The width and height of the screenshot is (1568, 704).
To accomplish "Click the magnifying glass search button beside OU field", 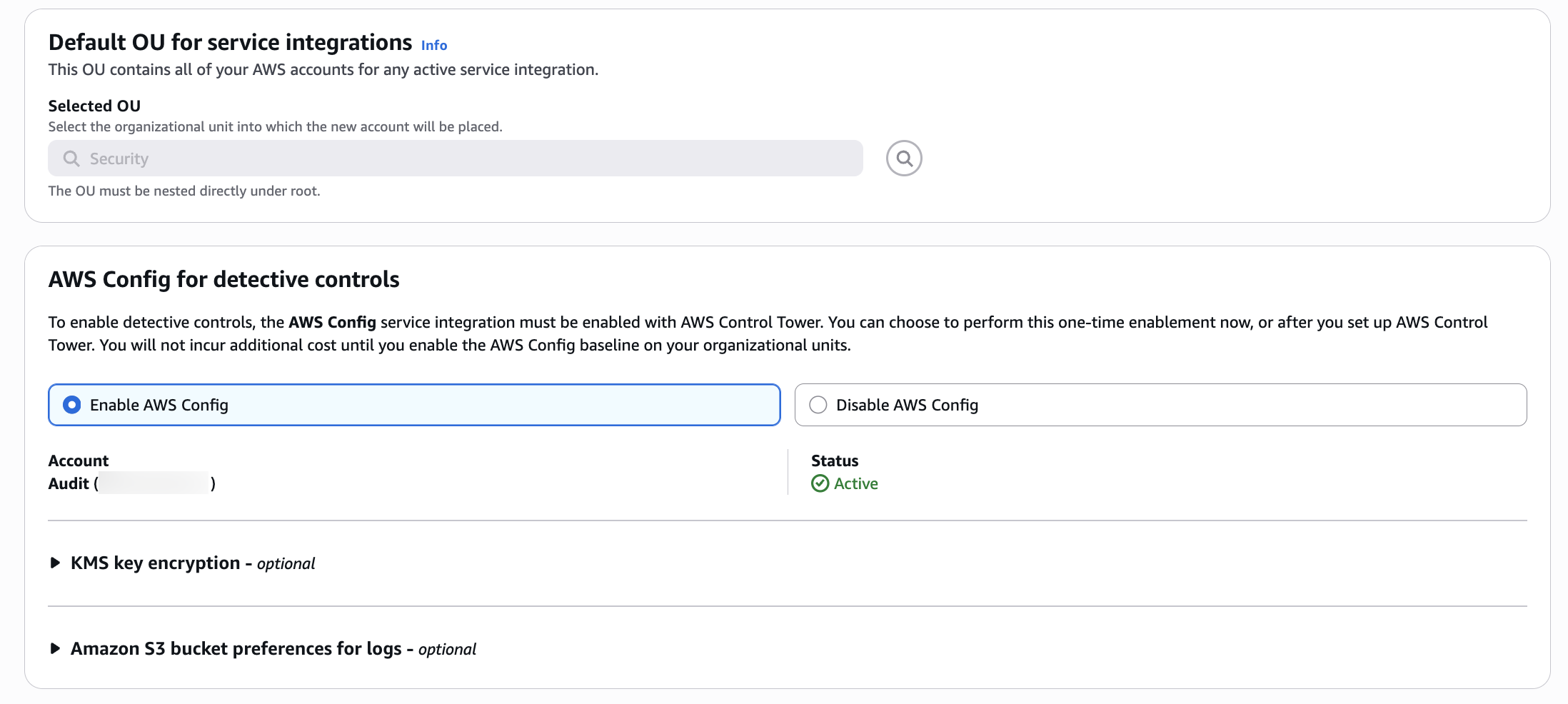I will (904, 158).
